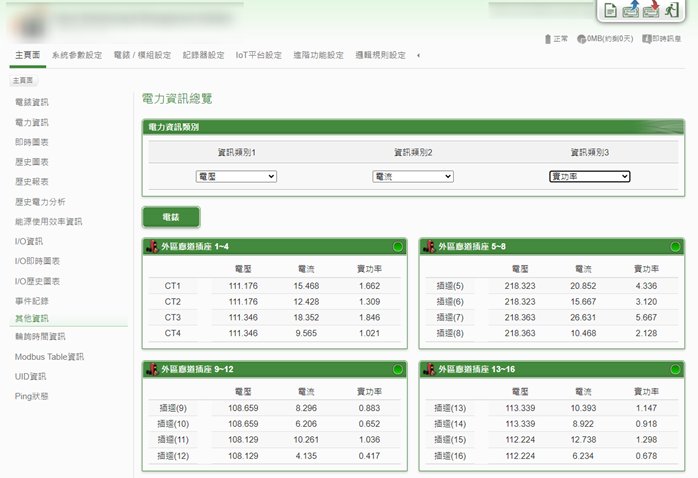
Task: Click green status light of 外區廊道插座 5~8
Action: pos(676,246)
